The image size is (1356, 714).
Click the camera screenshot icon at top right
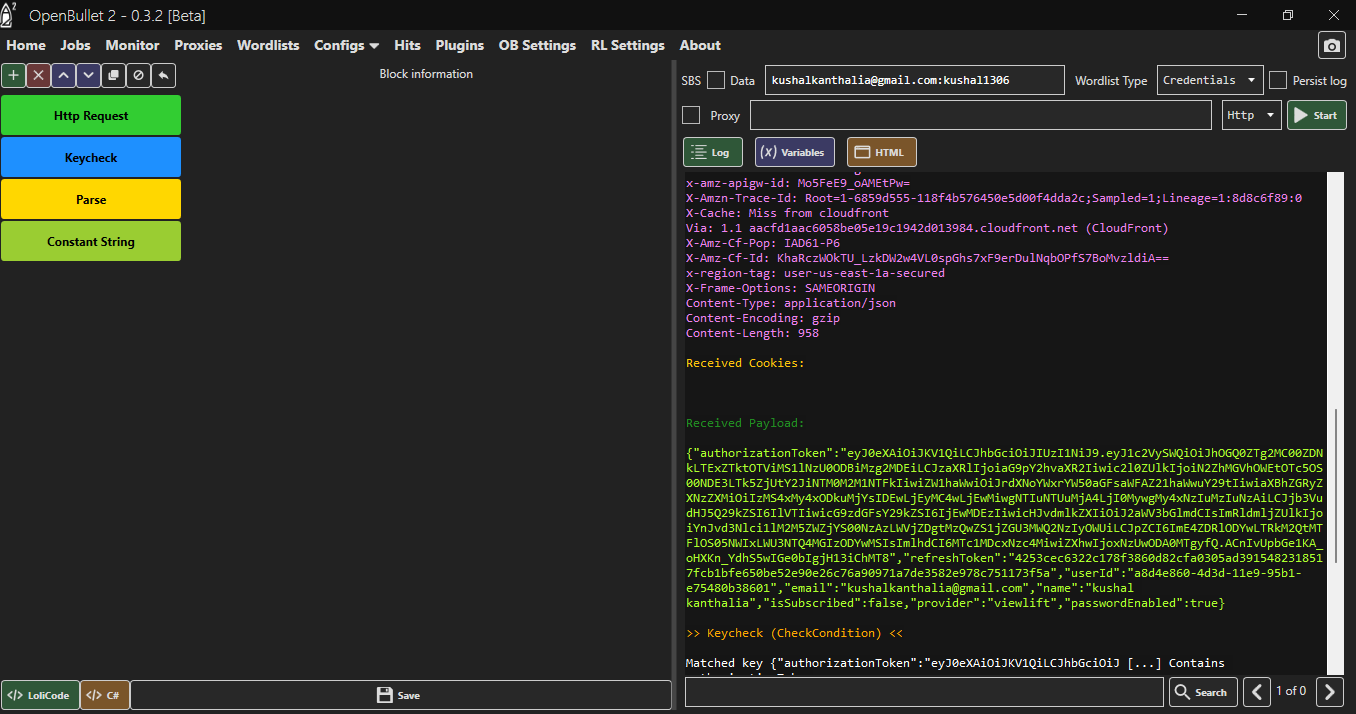1331,46
